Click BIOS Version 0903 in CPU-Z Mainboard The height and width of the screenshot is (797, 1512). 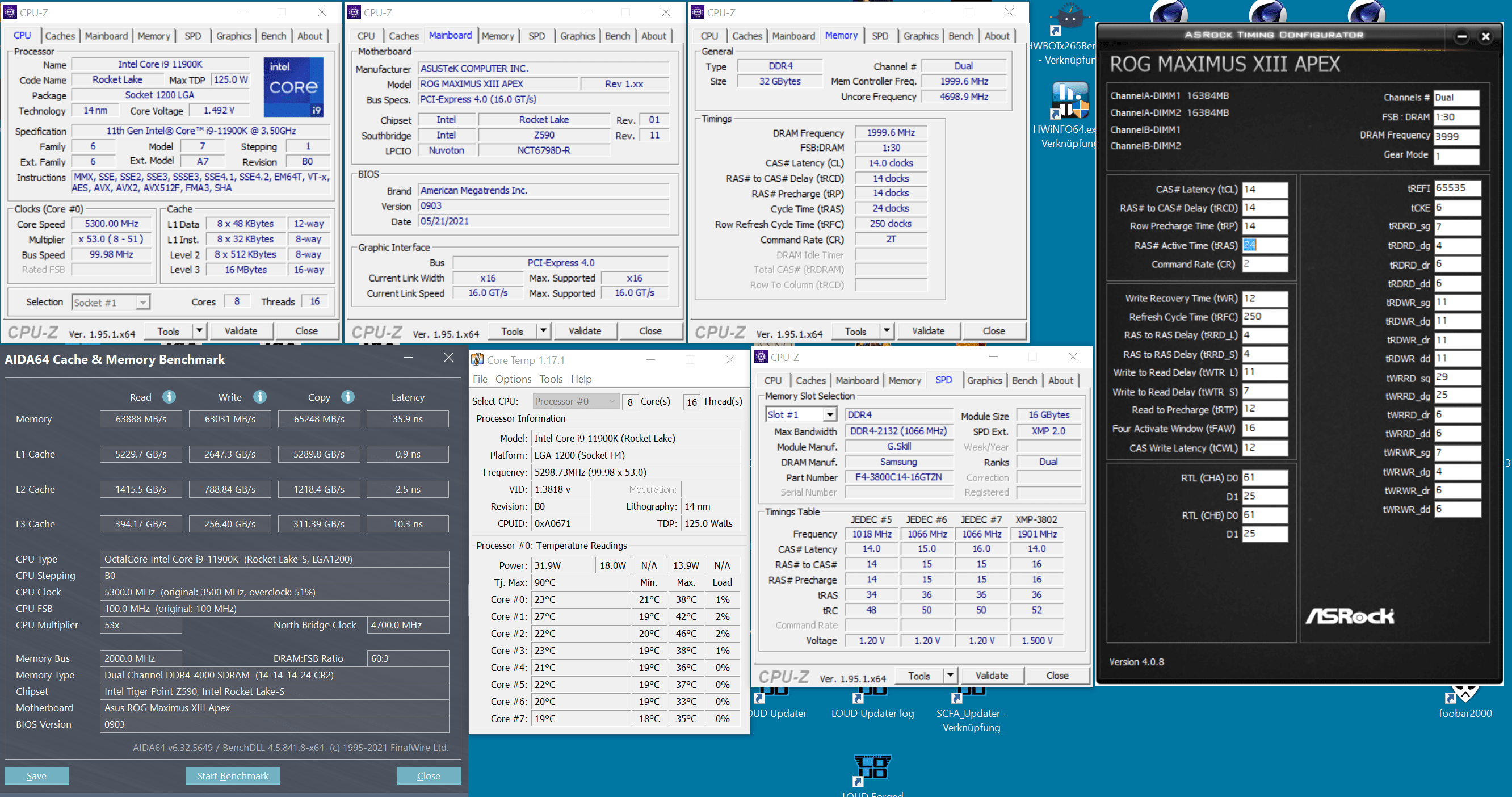pos(544,206)
